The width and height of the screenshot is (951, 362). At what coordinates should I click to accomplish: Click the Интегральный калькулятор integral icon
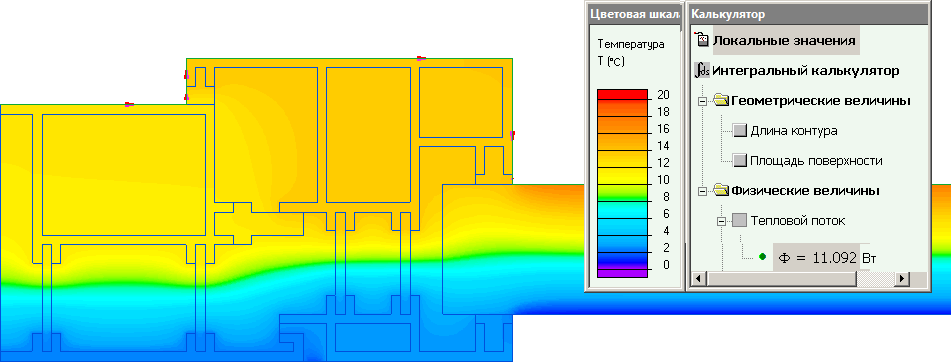point(702,70)
